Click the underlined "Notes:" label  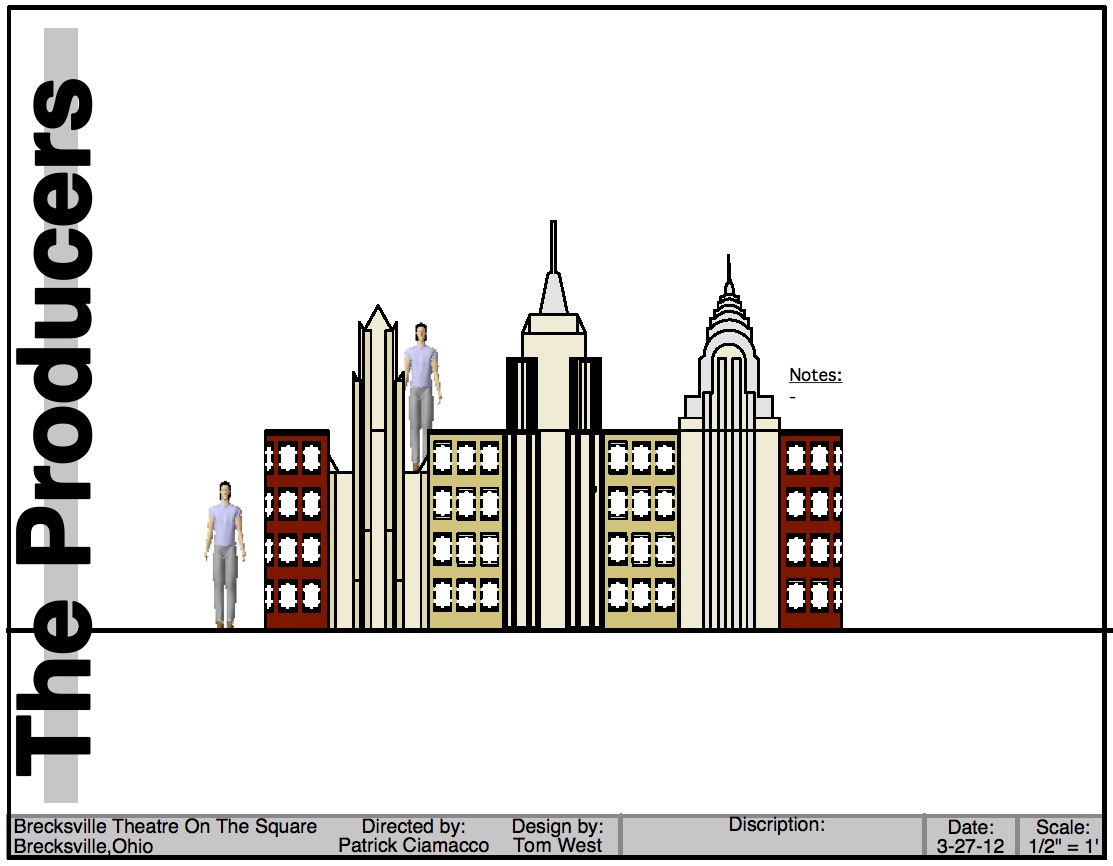point(815,376)
